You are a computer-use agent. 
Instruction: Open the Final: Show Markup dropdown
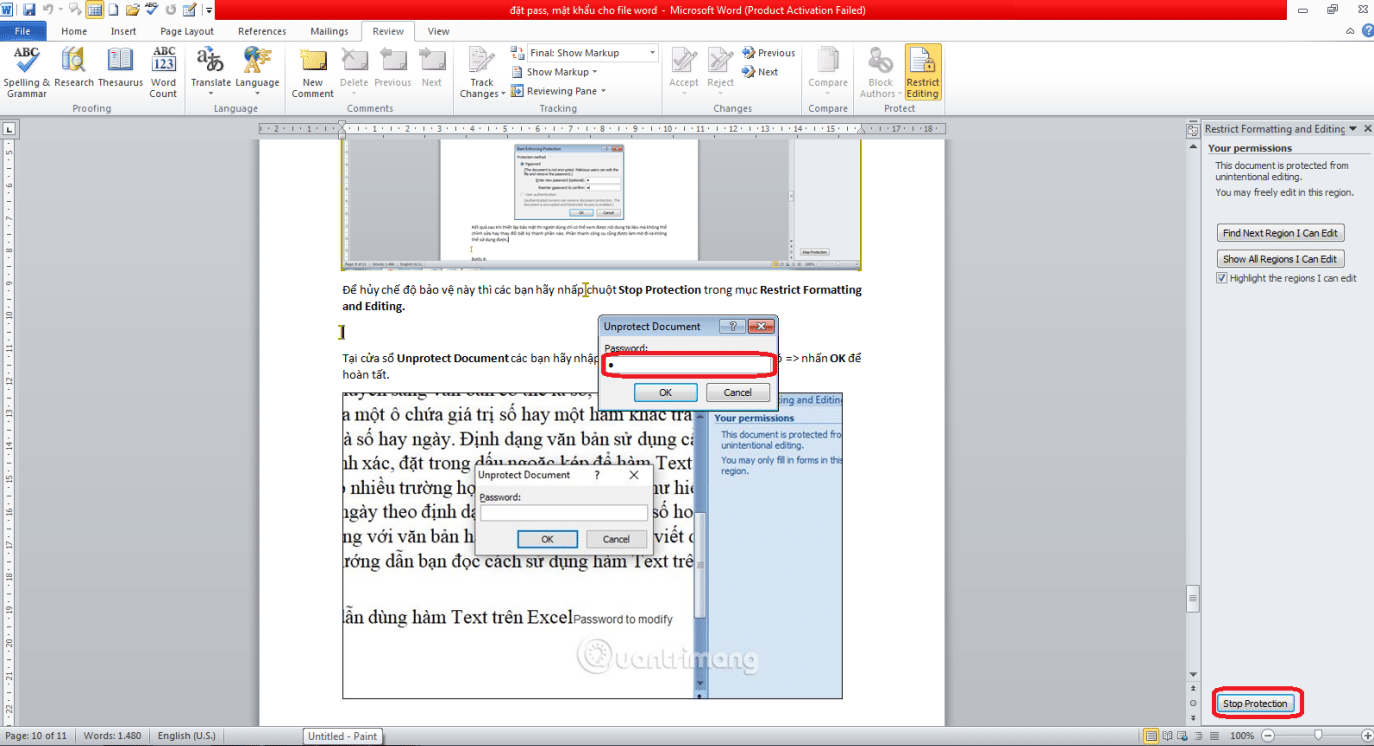(651, 53)
